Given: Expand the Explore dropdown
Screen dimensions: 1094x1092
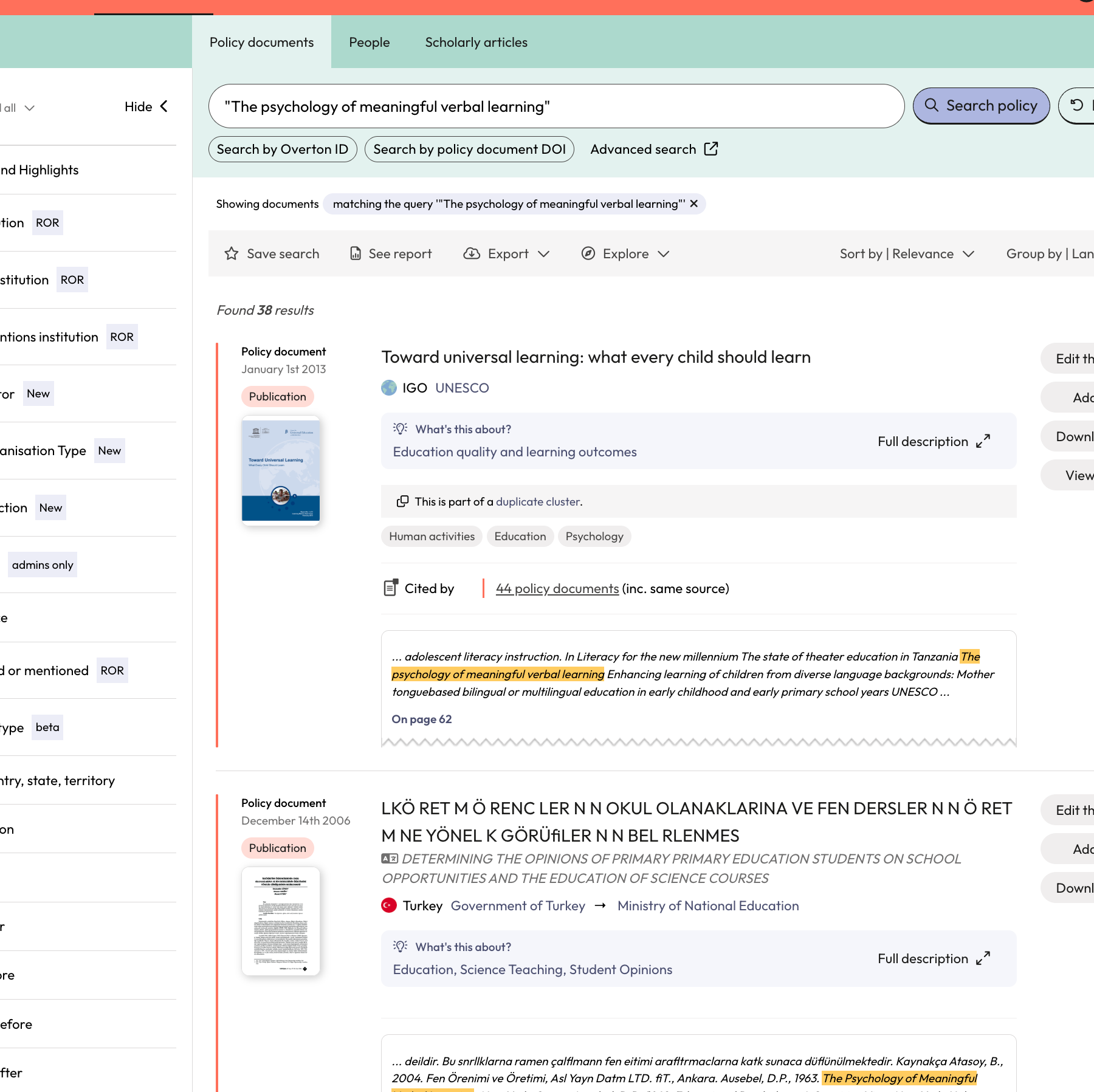Looking at the screenshot, I should point(625,253).
